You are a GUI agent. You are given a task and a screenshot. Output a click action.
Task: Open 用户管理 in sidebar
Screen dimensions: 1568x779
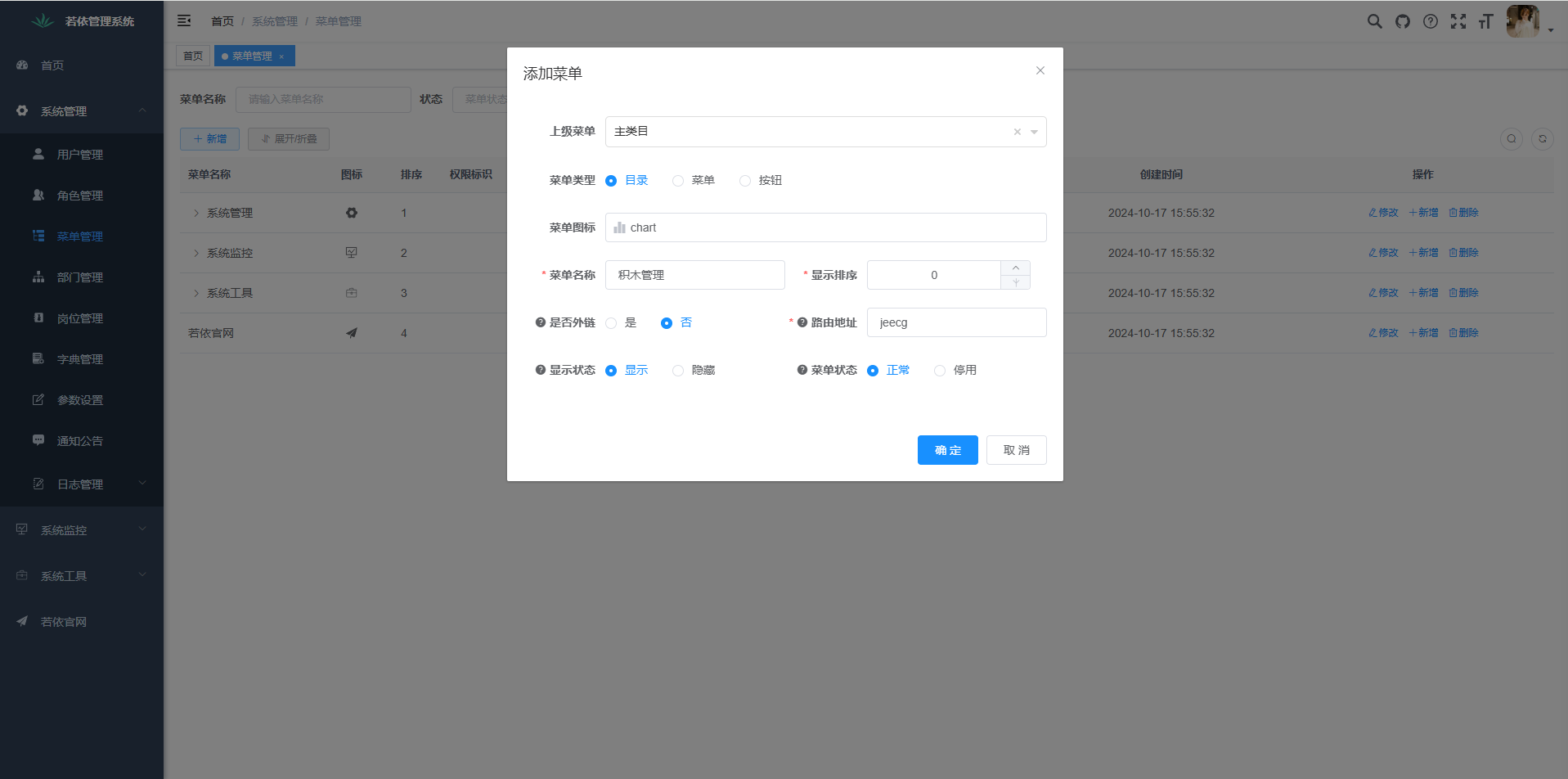pyautogui.click(x=82, y=155)
